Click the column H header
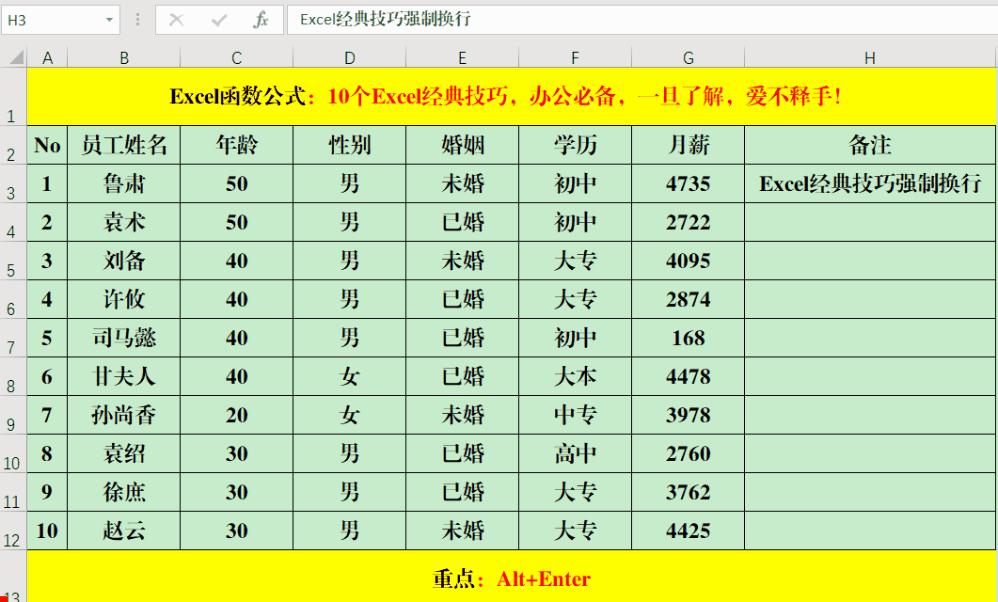Viewport: 998px width, 602px height. (x=869, y=56)
